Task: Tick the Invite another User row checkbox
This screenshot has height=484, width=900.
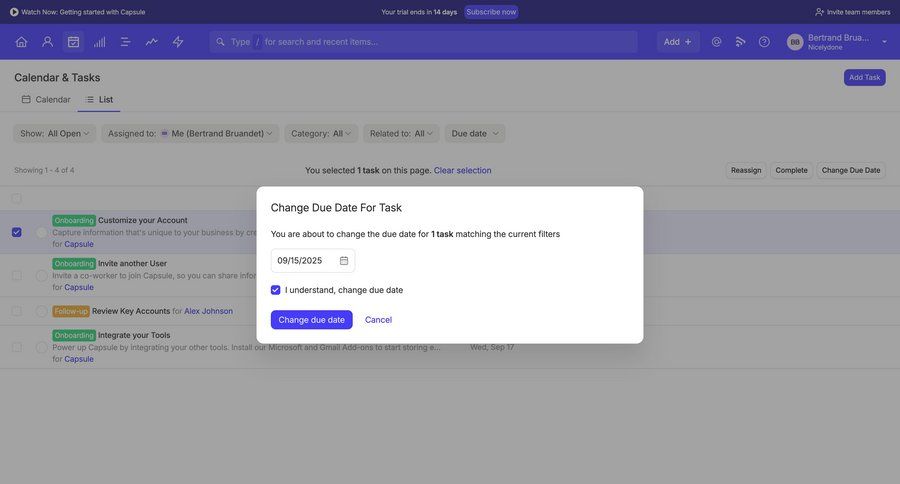Action: [17, 276]
